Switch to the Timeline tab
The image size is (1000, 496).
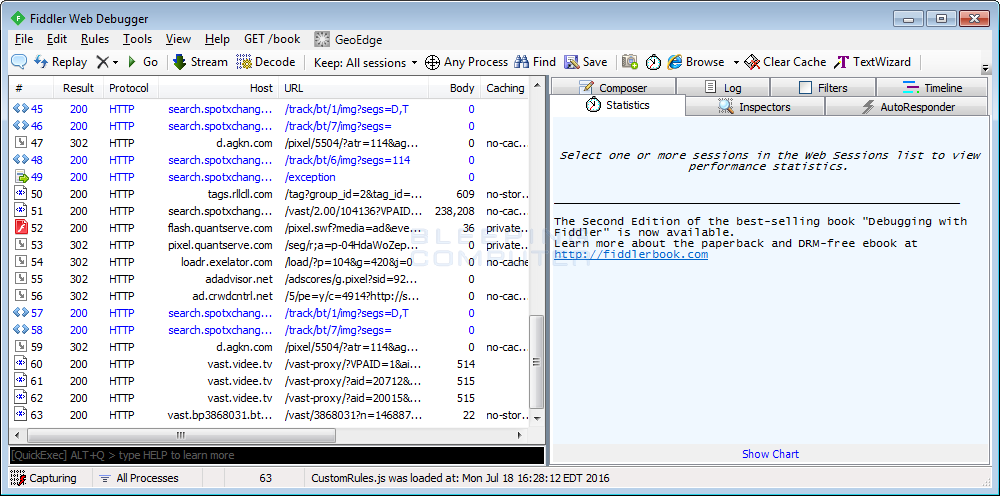coord(932,87)
